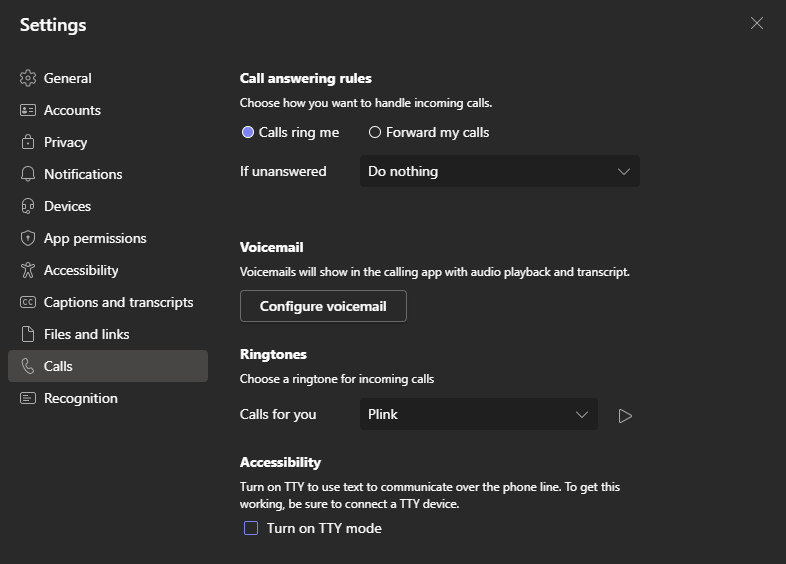Click the 'Choose a ringtone for incoming calls' text
The image size is (786, 564).
[x=337, y=379]
